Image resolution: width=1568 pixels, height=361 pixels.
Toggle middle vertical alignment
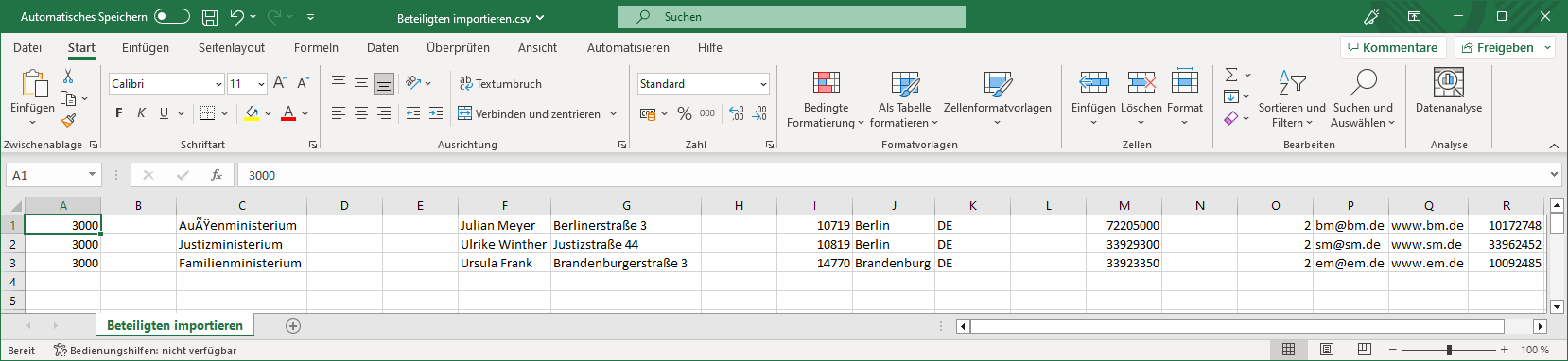pos(361,83)
